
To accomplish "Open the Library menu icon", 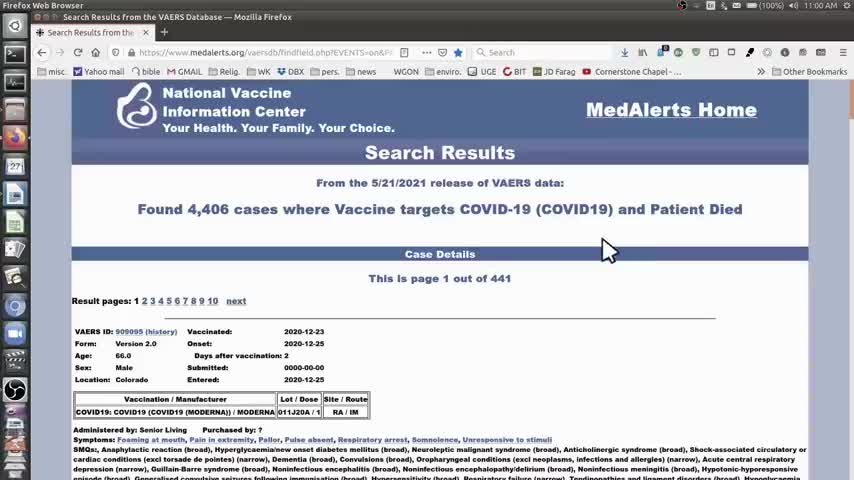I will click(x=643, y=53).
